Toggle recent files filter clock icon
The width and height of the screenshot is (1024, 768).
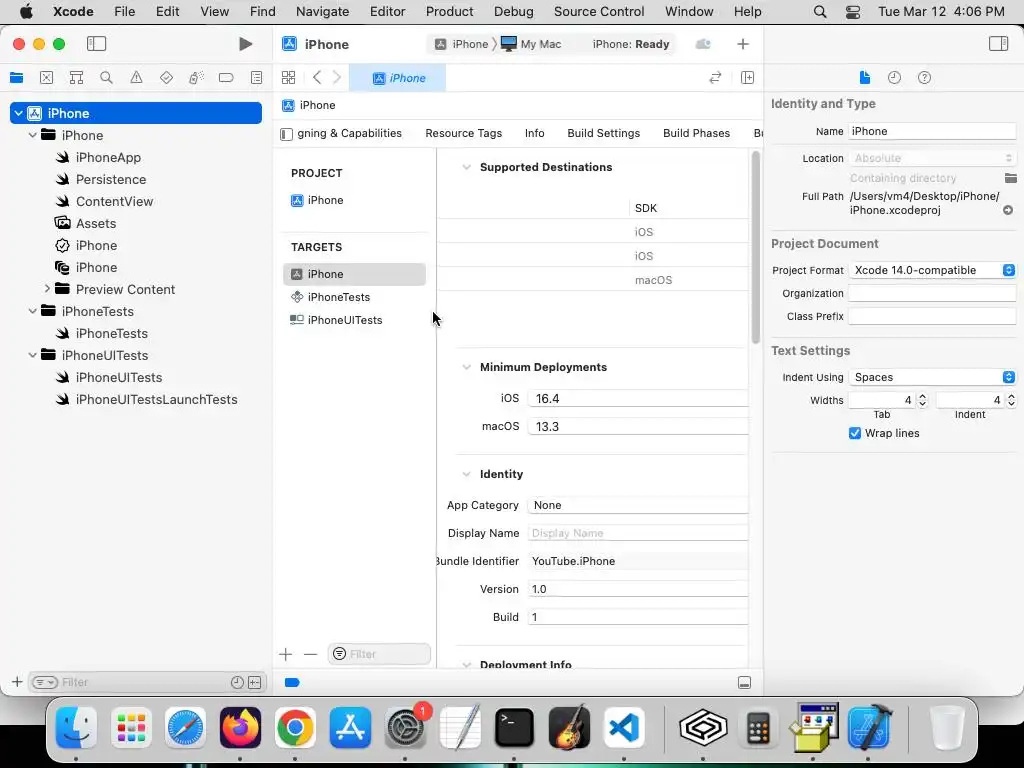tap(237, 682)
